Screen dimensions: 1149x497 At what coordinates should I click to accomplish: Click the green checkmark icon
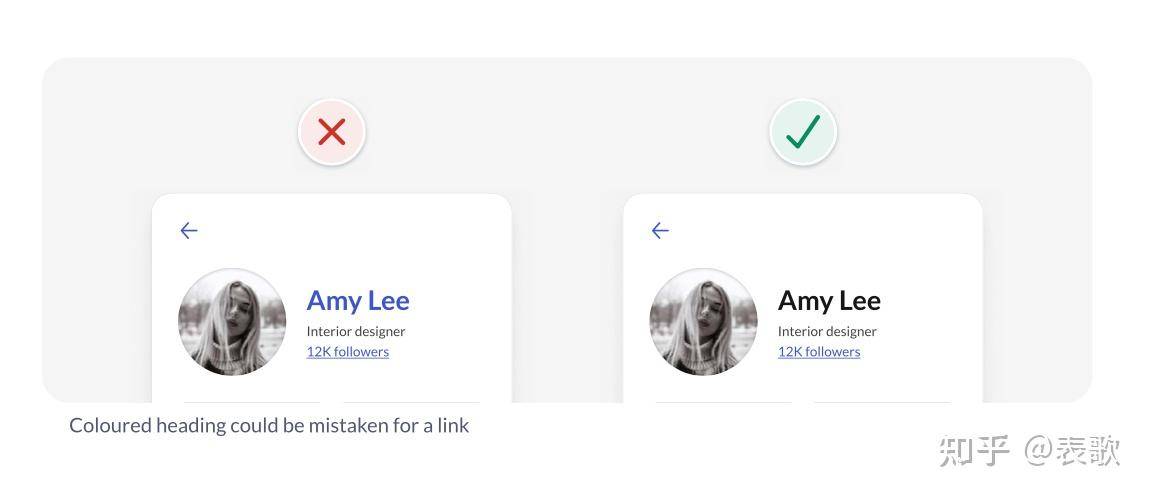(x=803, y=133)
